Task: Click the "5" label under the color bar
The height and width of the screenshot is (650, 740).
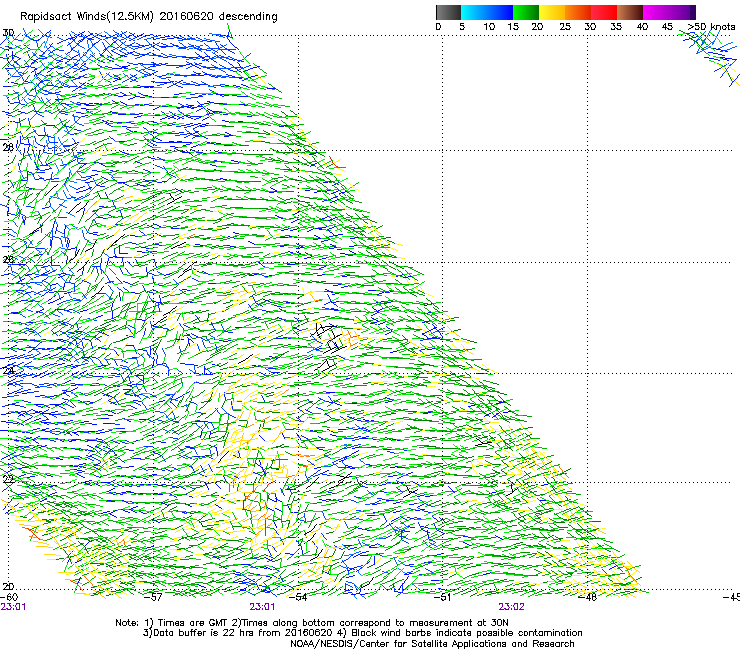Action: (x=462, y=27)
